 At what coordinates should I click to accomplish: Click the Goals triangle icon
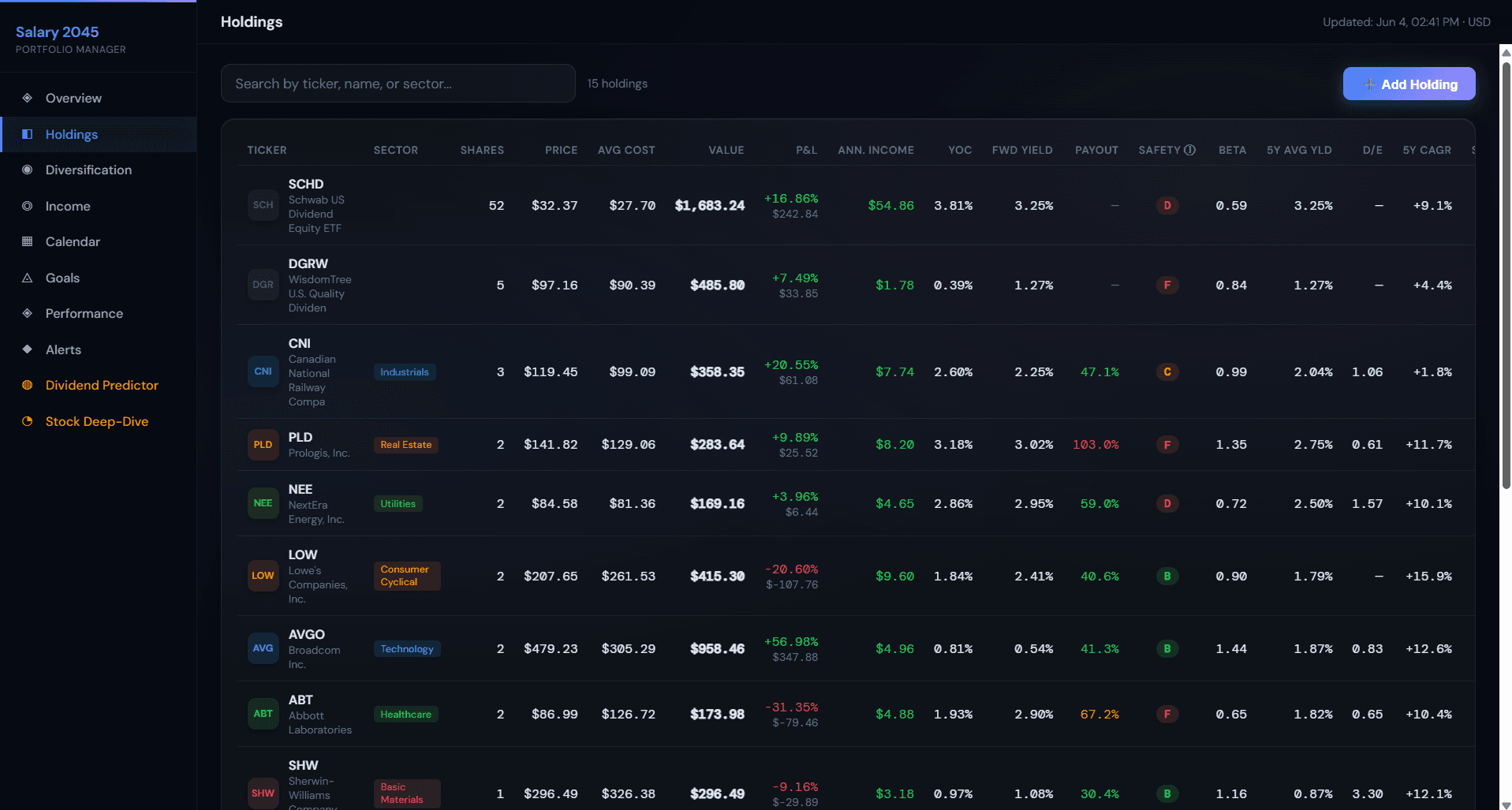click(28, 278)
